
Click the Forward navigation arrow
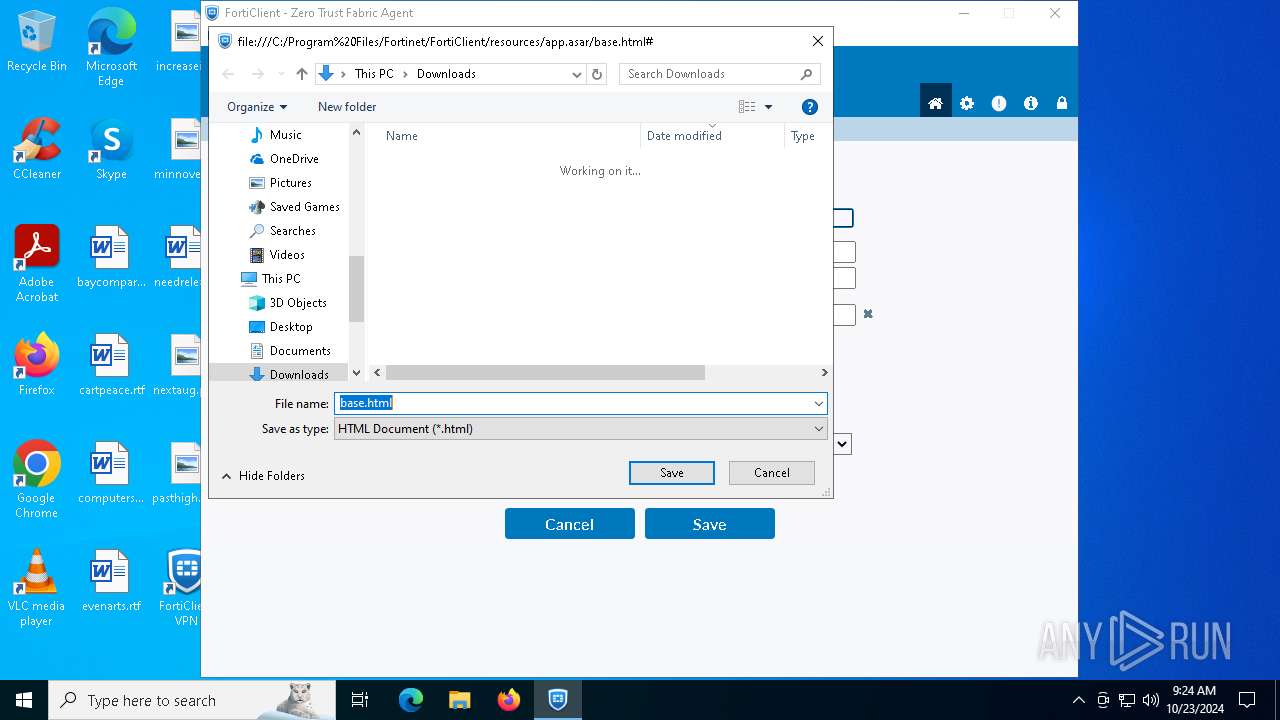(x=258, y=74)
